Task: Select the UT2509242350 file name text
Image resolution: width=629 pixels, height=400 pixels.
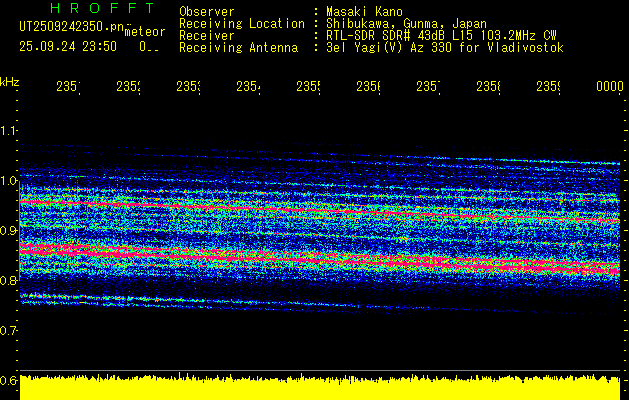Action: 72,27
